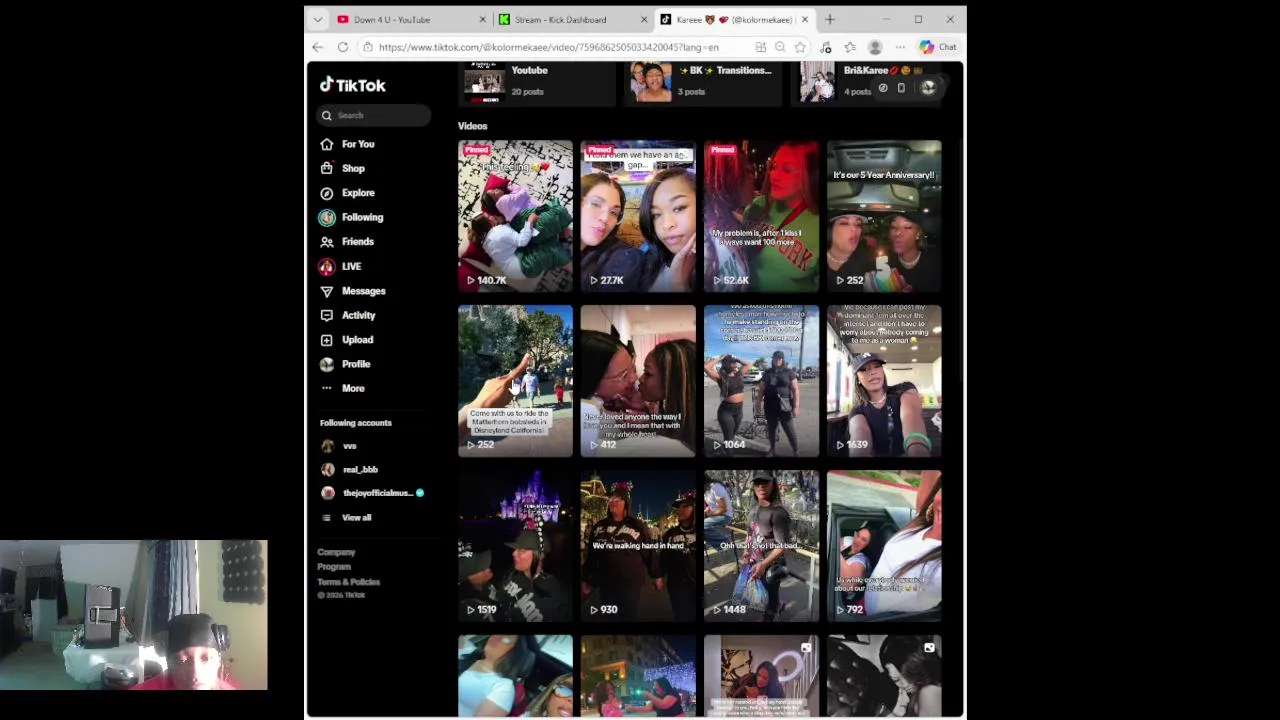Open Terms & Policies footer link

tap(349, 582)
